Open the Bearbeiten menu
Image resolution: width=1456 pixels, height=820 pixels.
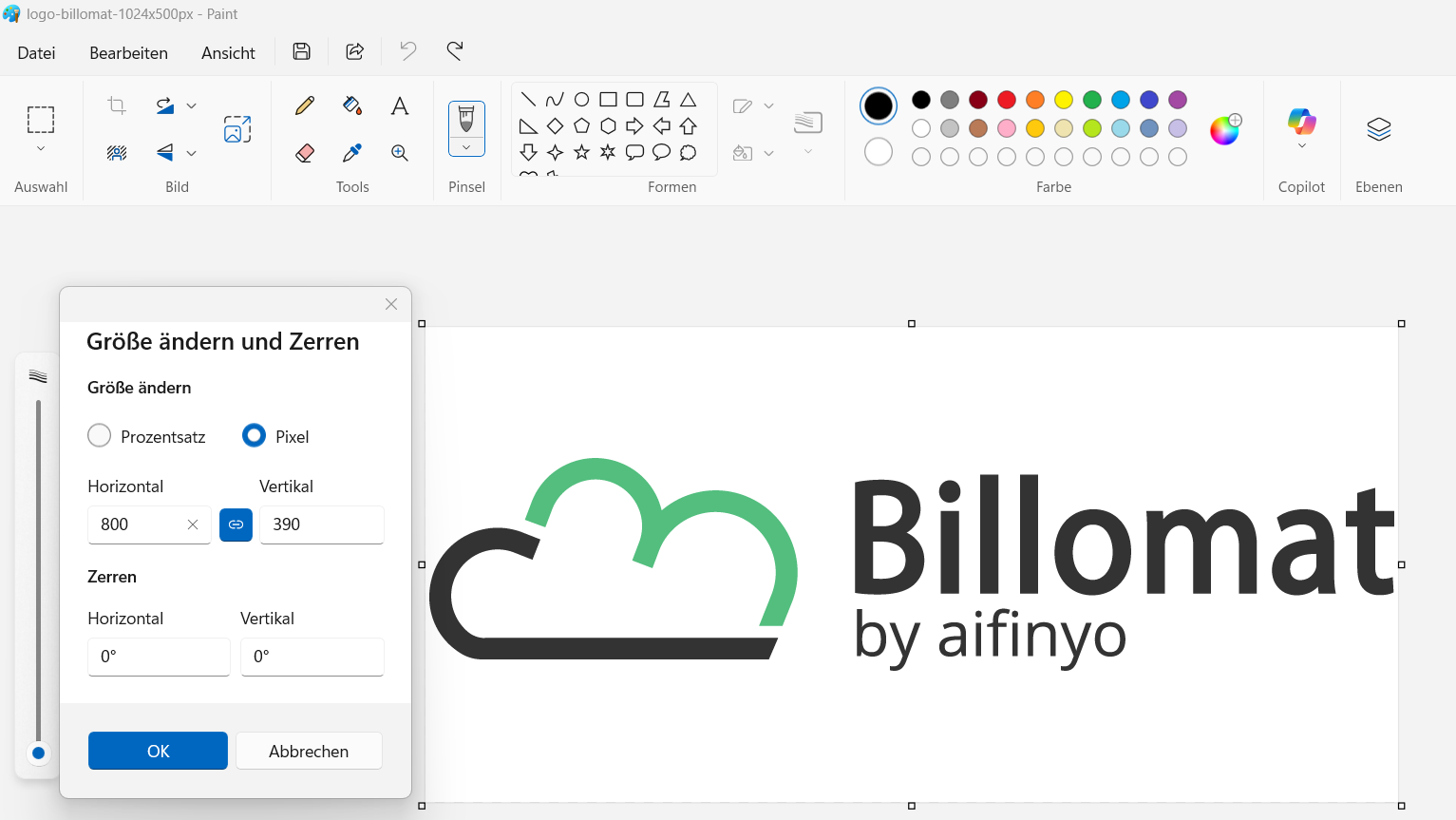coord(128,53)
